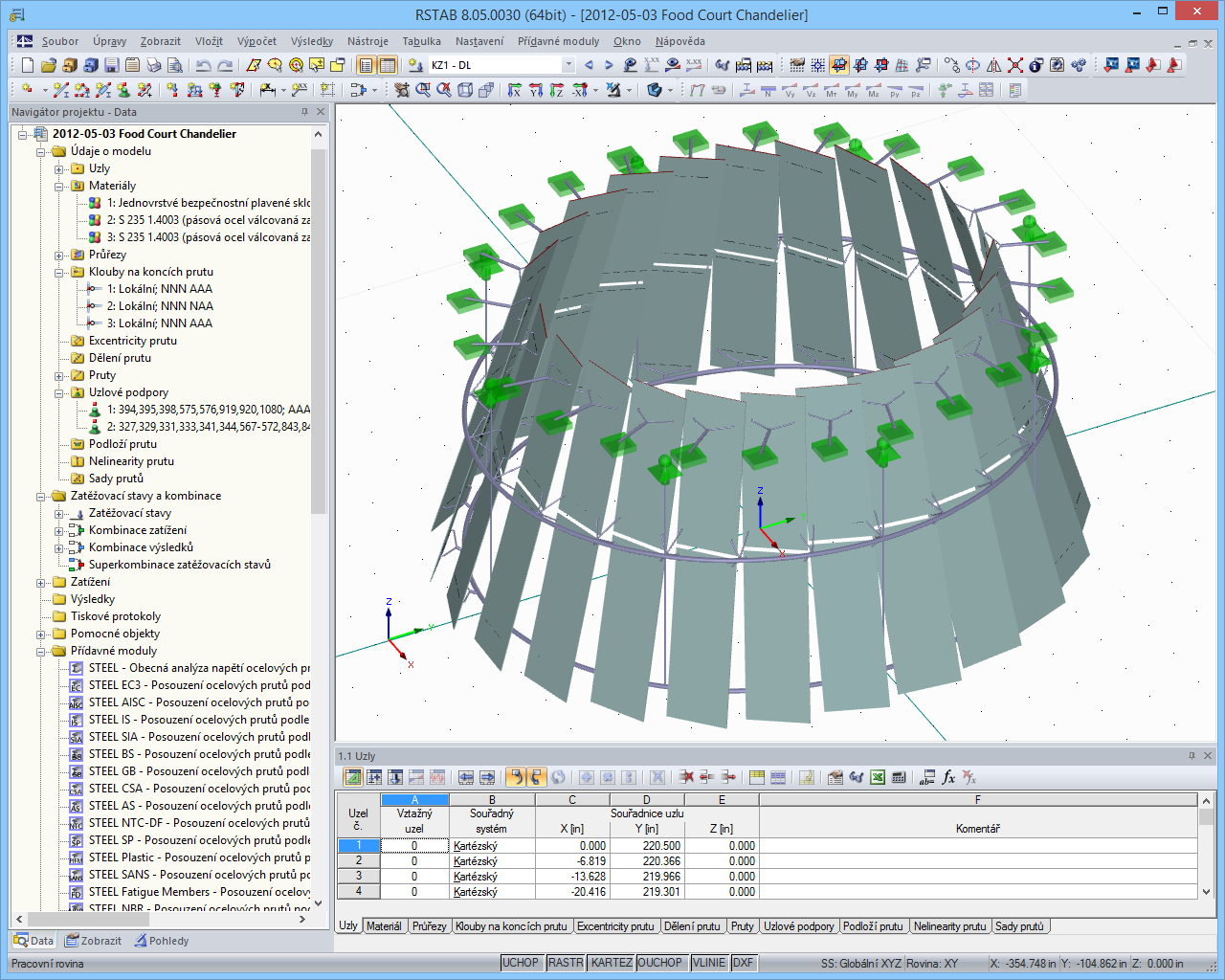Go to next load case arrow
The image size is (1225, 980).
pyautogui.click(x=609, y=65)
